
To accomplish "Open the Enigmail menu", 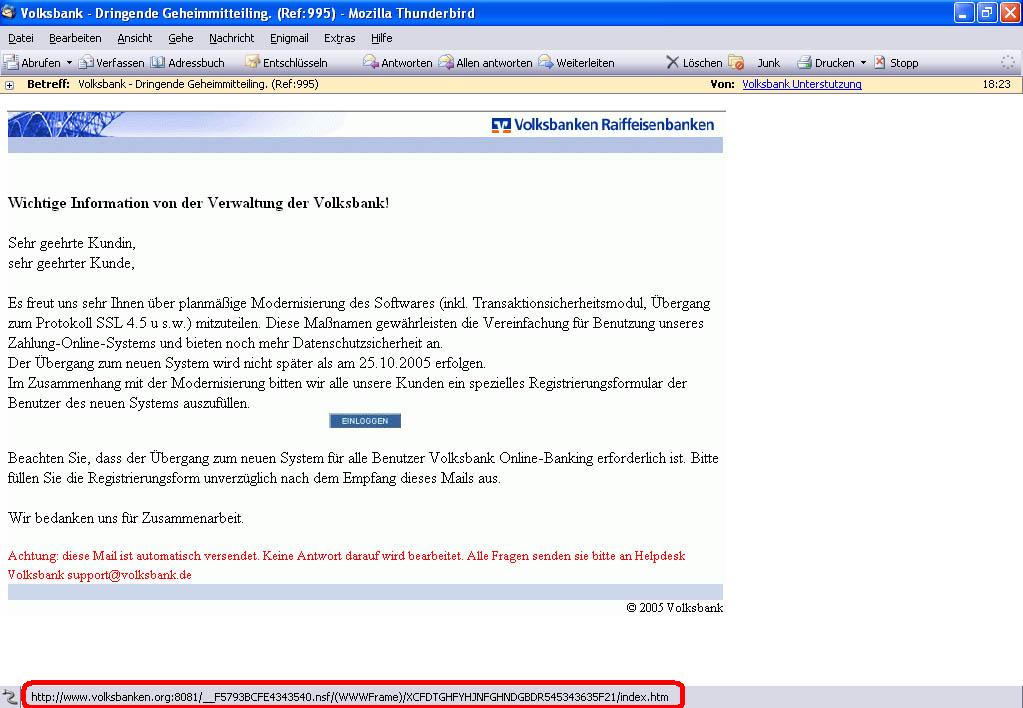I will [x=289, y=38].
